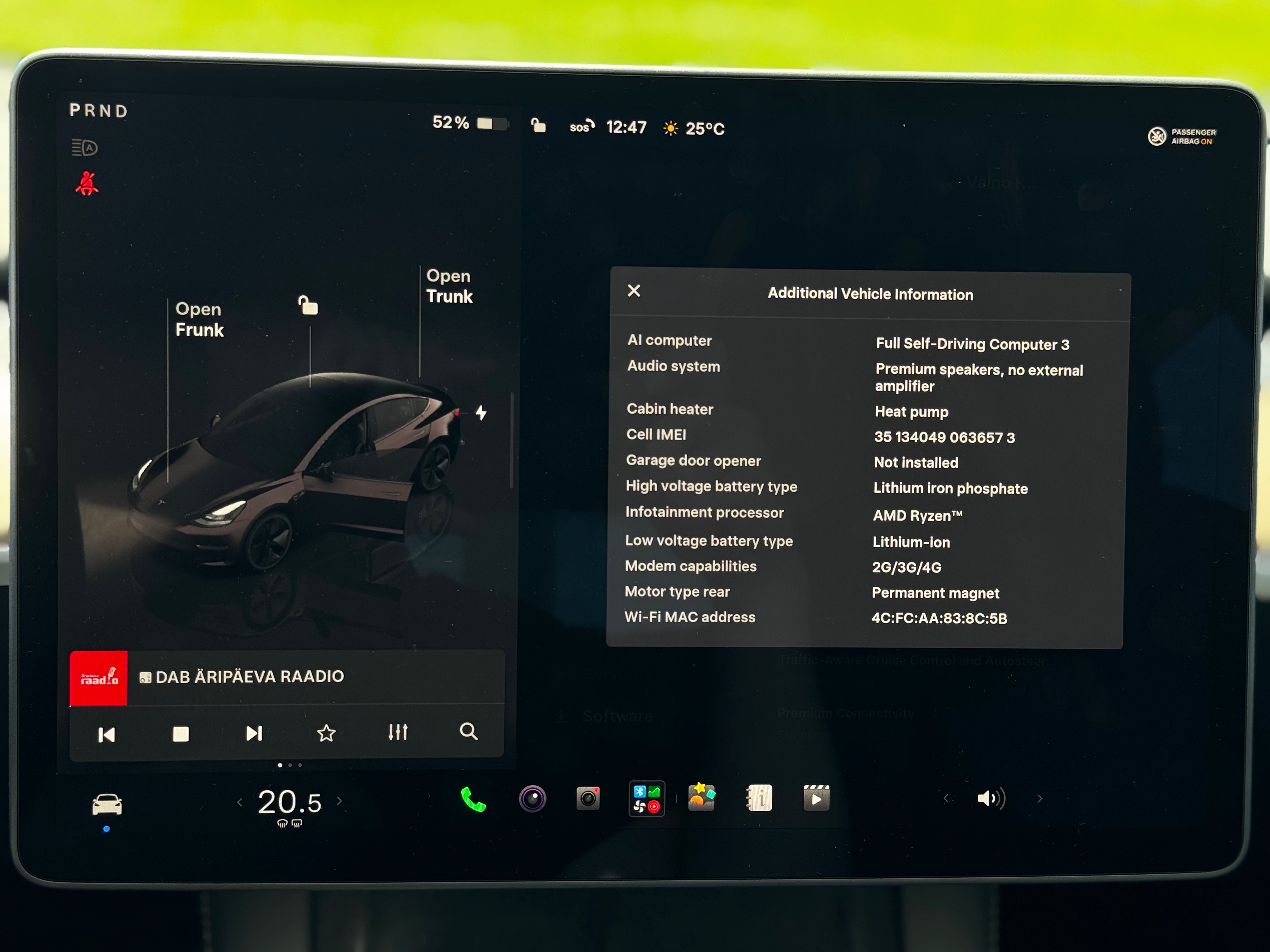The image size is (1270, 952).
Task: Open the Owner's Manual app
Action: 759,798
